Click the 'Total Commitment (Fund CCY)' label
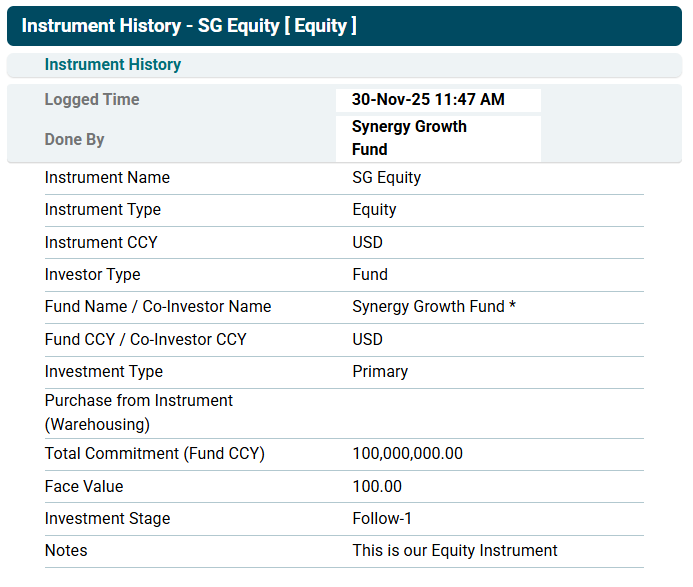 [x=154, y=454]
